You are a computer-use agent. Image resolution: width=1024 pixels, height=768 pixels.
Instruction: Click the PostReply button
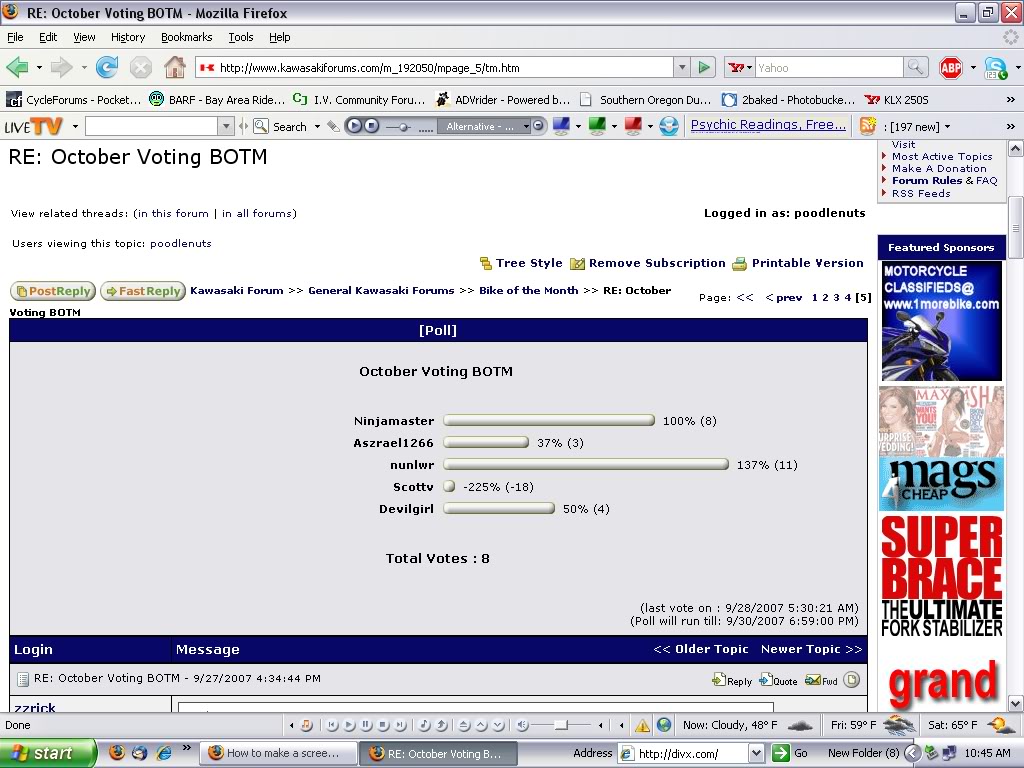(x=52, y=291)
